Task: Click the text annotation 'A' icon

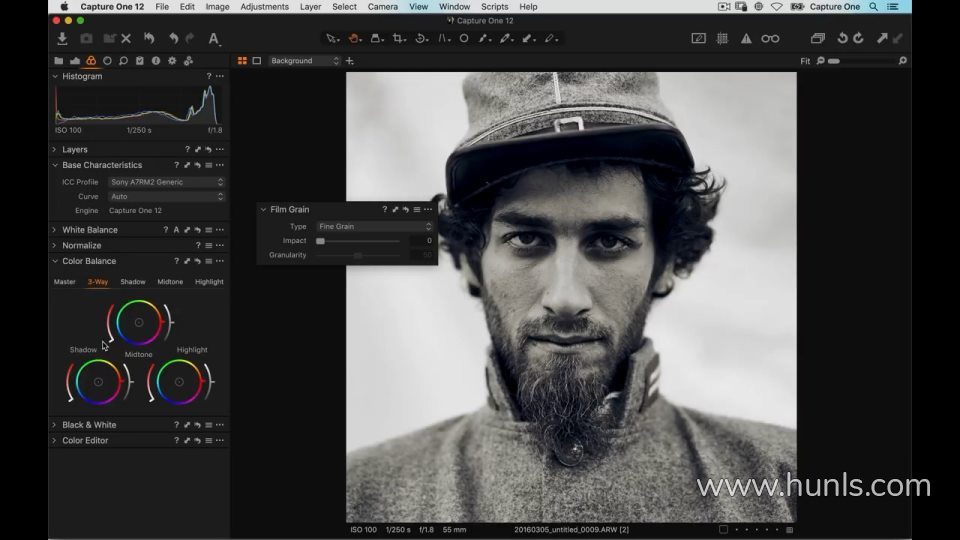Action: pyautogui.click(x=213, y=39)
